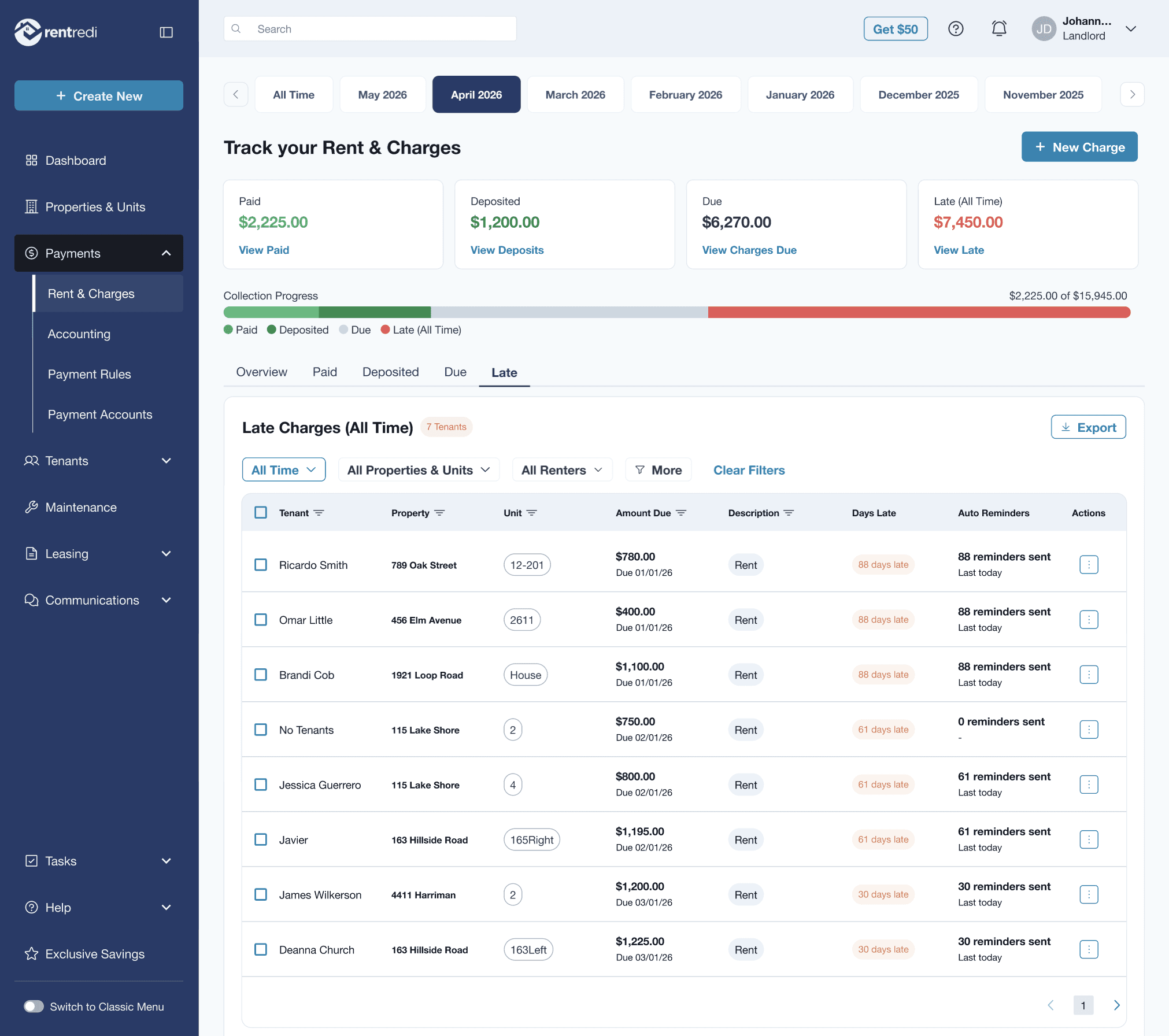This screenshot has height=1036, width=1169.
Task: Open the All Renters dropdown
Action: point(561,470)
